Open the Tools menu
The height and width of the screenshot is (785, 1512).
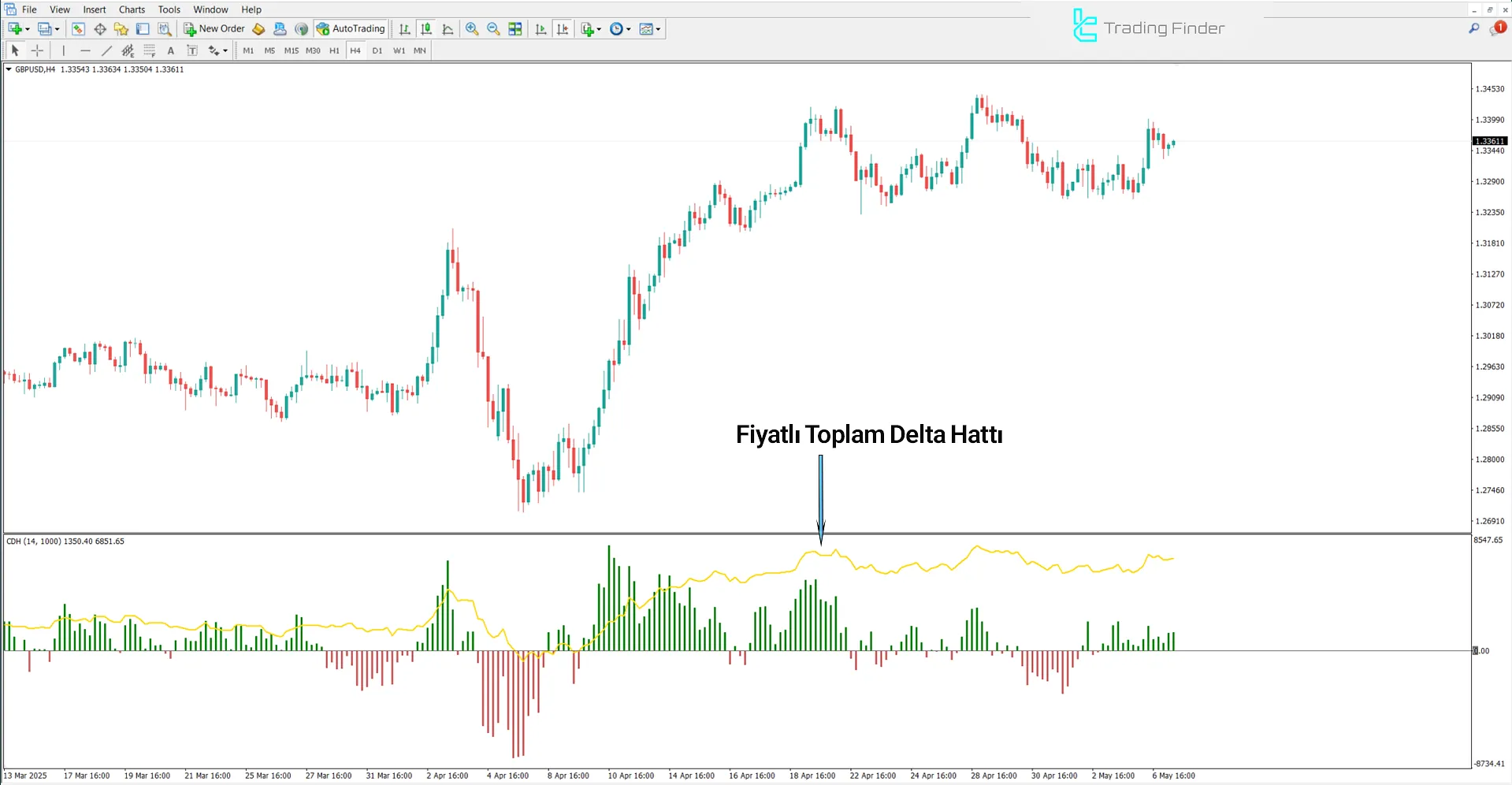pos(169,9)
